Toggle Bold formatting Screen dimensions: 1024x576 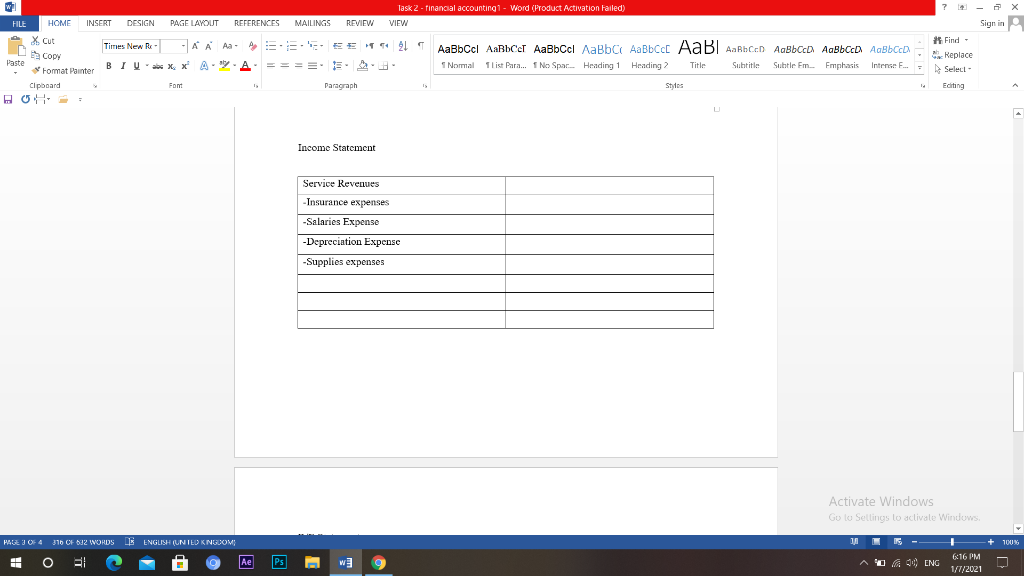click(x=109, y=65)
